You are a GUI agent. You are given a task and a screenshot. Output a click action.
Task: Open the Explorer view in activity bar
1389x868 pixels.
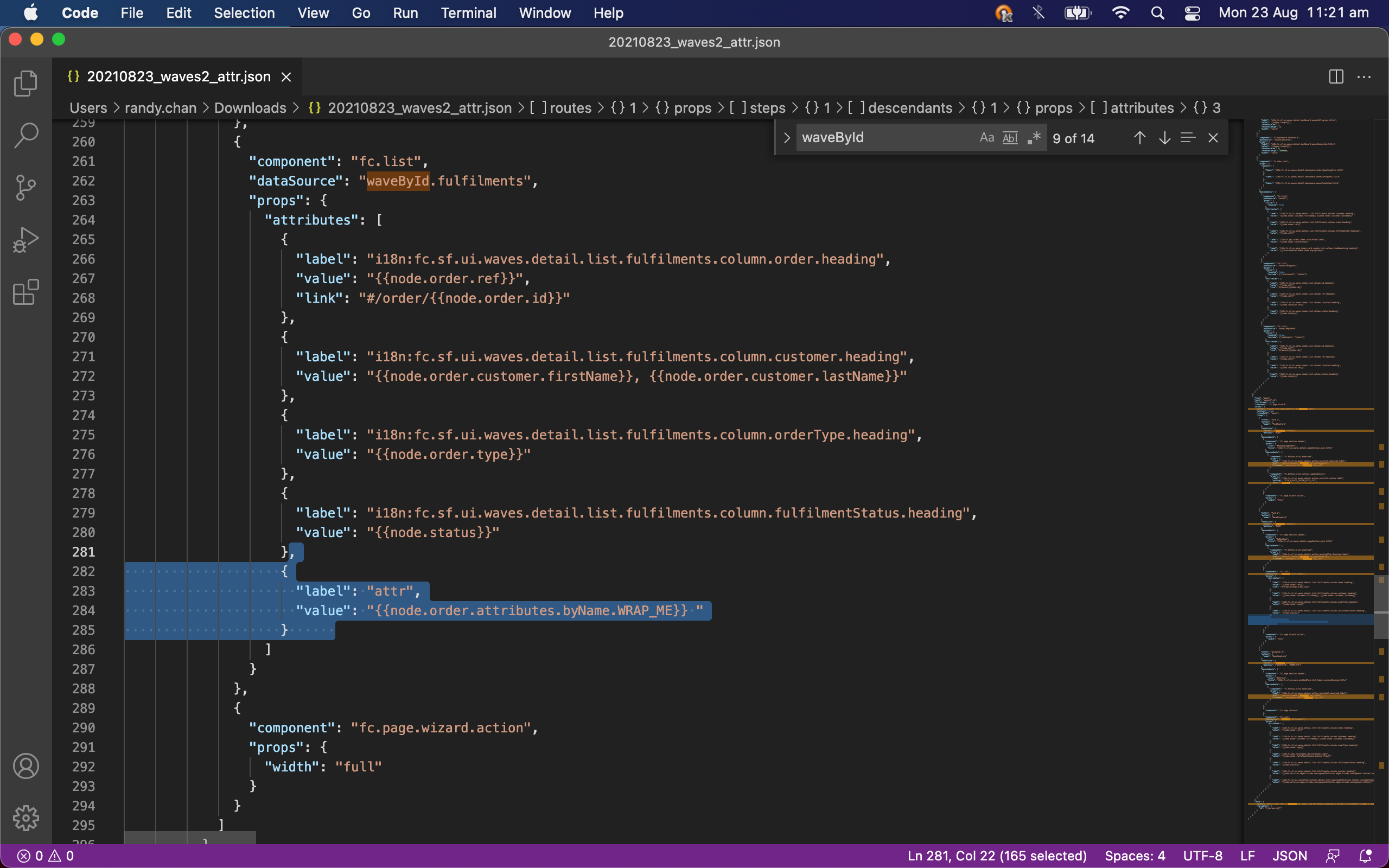click(26, 84)
